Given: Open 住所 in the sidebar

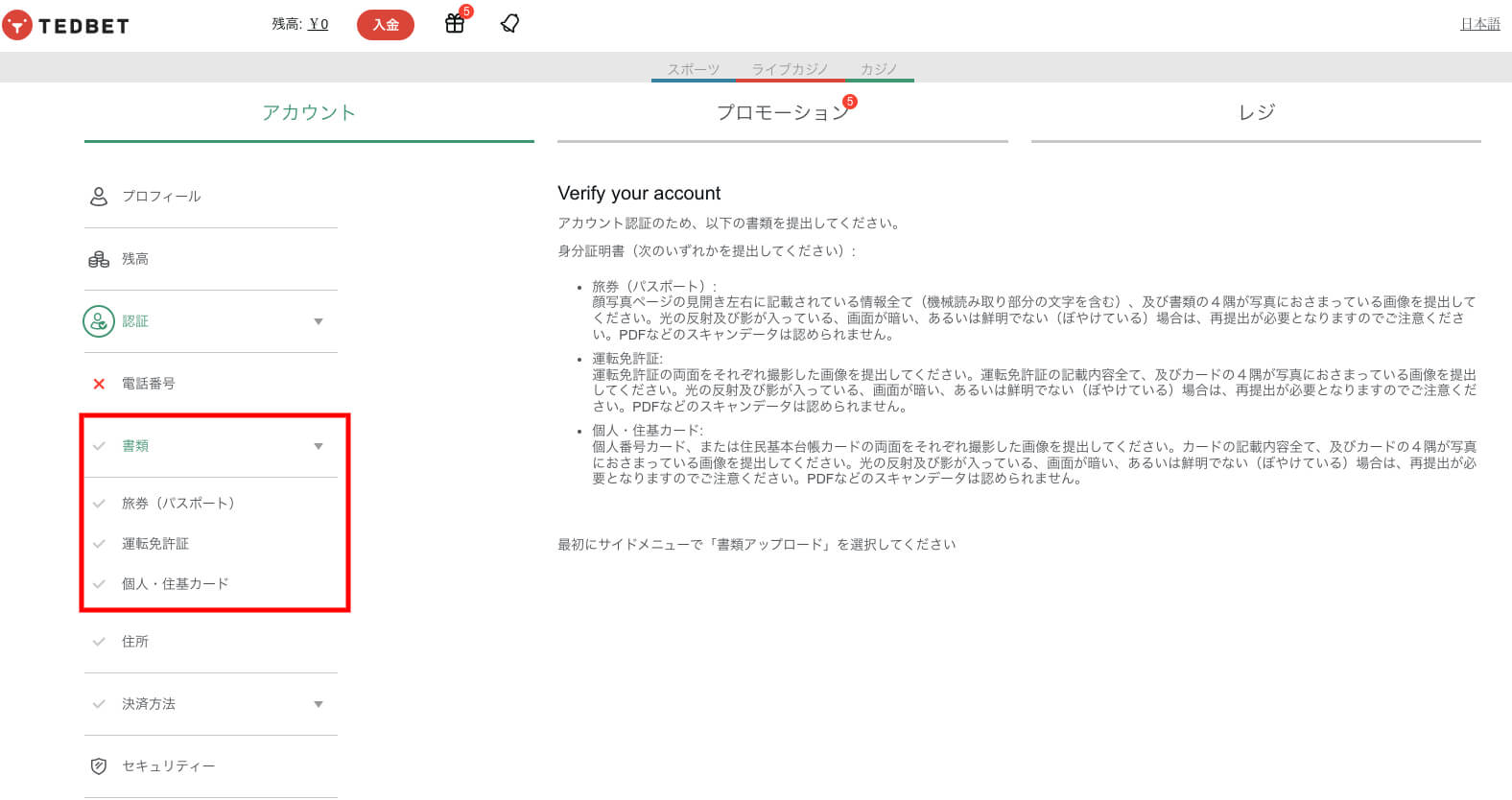Looking at the screenshot, I should [135, 642].
